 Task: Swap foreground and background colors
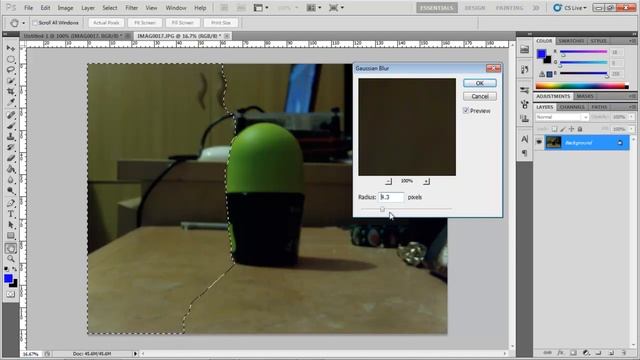(x=14, y=269)
